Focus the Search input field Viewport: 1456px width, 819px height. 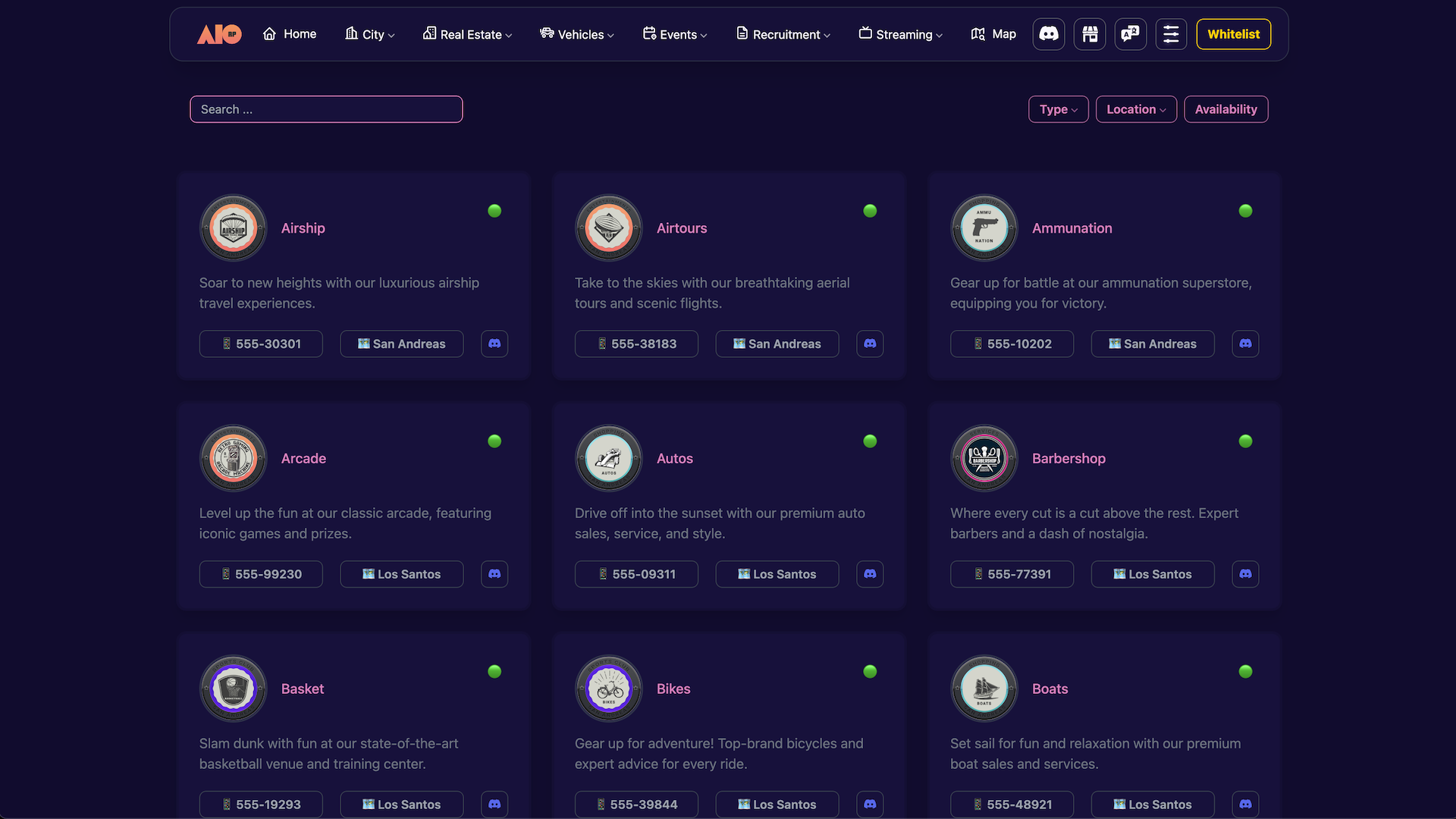click(x=326, y=109)
